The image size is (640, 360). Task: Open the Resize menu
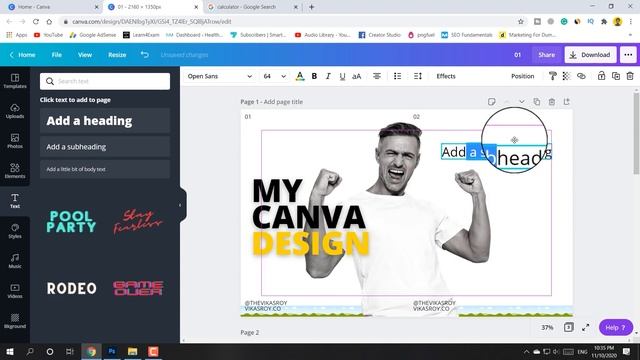click(x=117, y=55)
